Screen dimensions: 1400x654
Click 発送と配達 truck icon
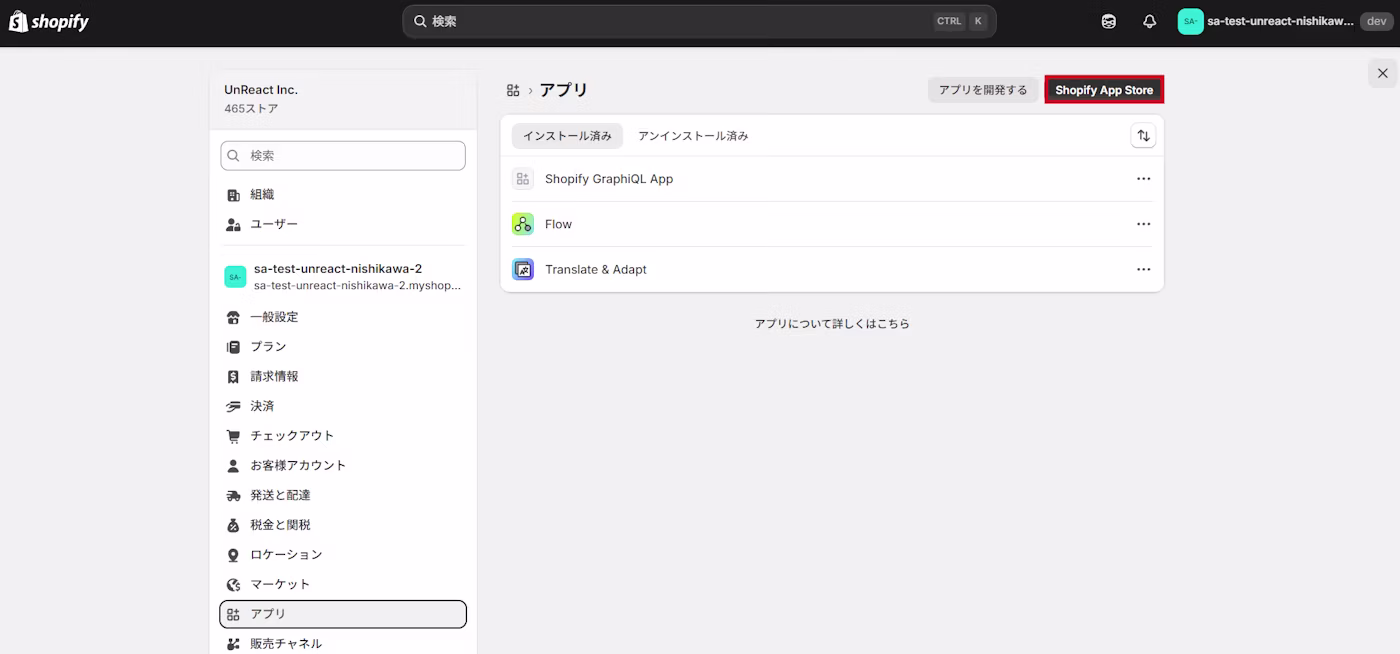(233, 495)
